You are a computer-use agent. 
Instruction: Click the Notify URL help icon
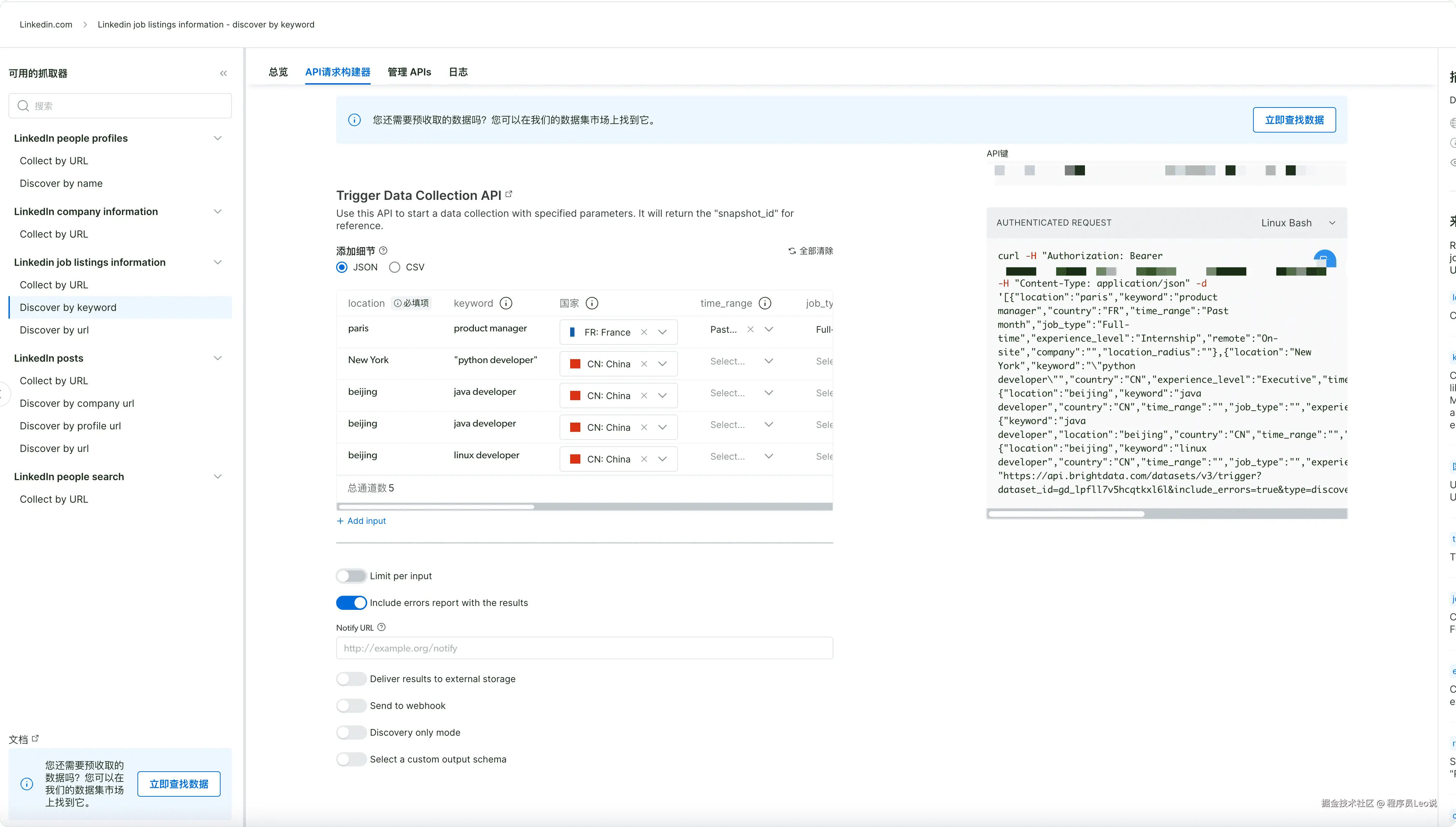[x=382, y=627]
